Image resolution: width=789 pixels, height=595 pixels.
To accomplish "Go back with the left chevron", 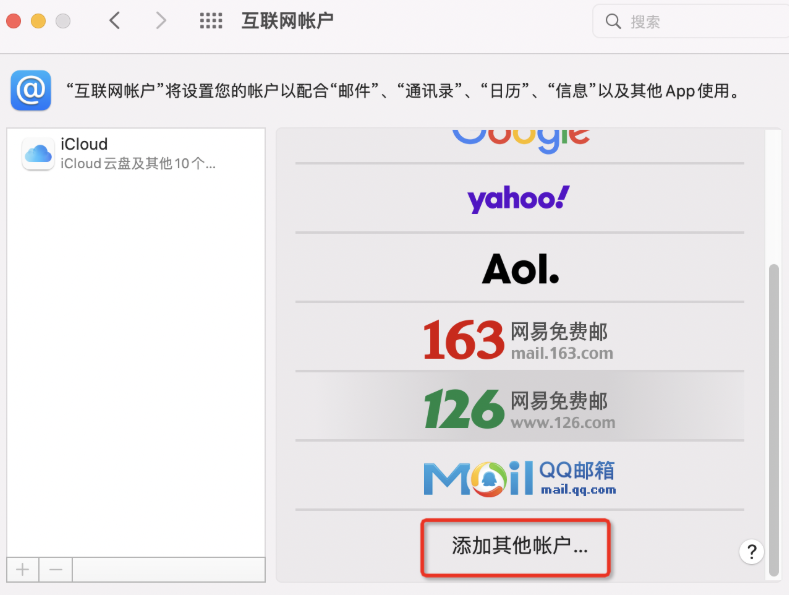I will click(115, 21).
